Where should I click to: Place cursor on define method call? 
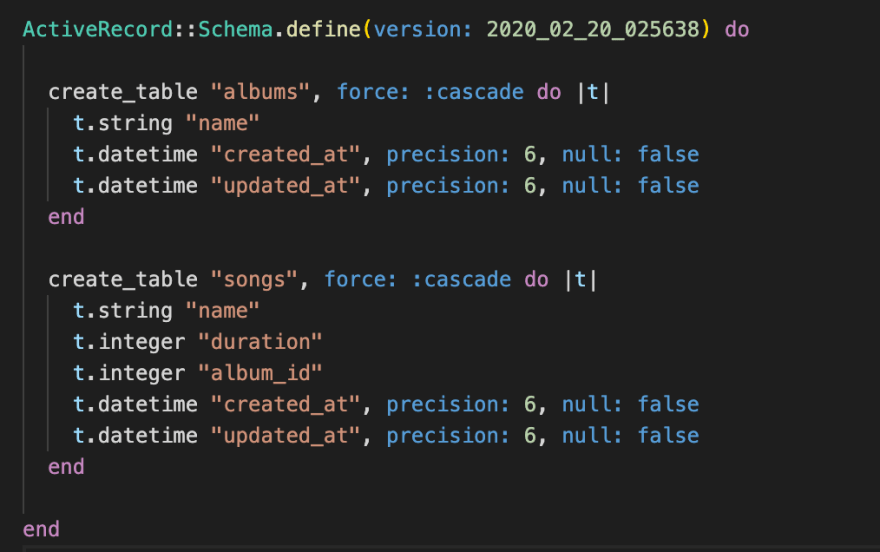(323, 29)
